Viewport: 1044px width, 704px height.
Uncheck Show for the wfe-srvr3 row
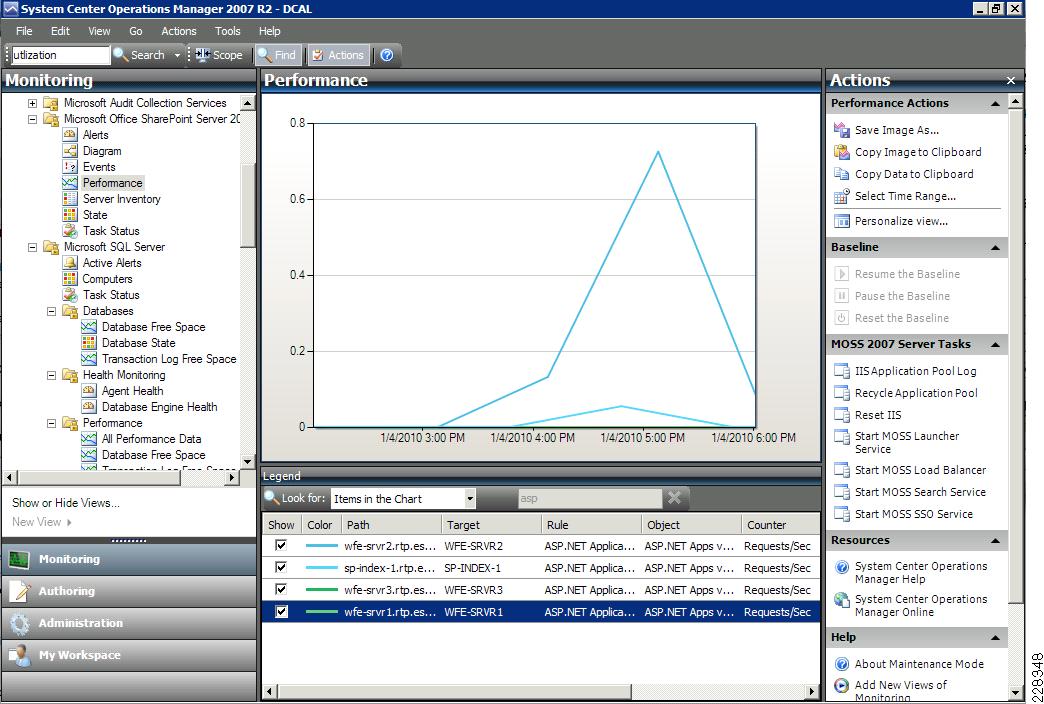pyautogui.click(x=281, y=589)
